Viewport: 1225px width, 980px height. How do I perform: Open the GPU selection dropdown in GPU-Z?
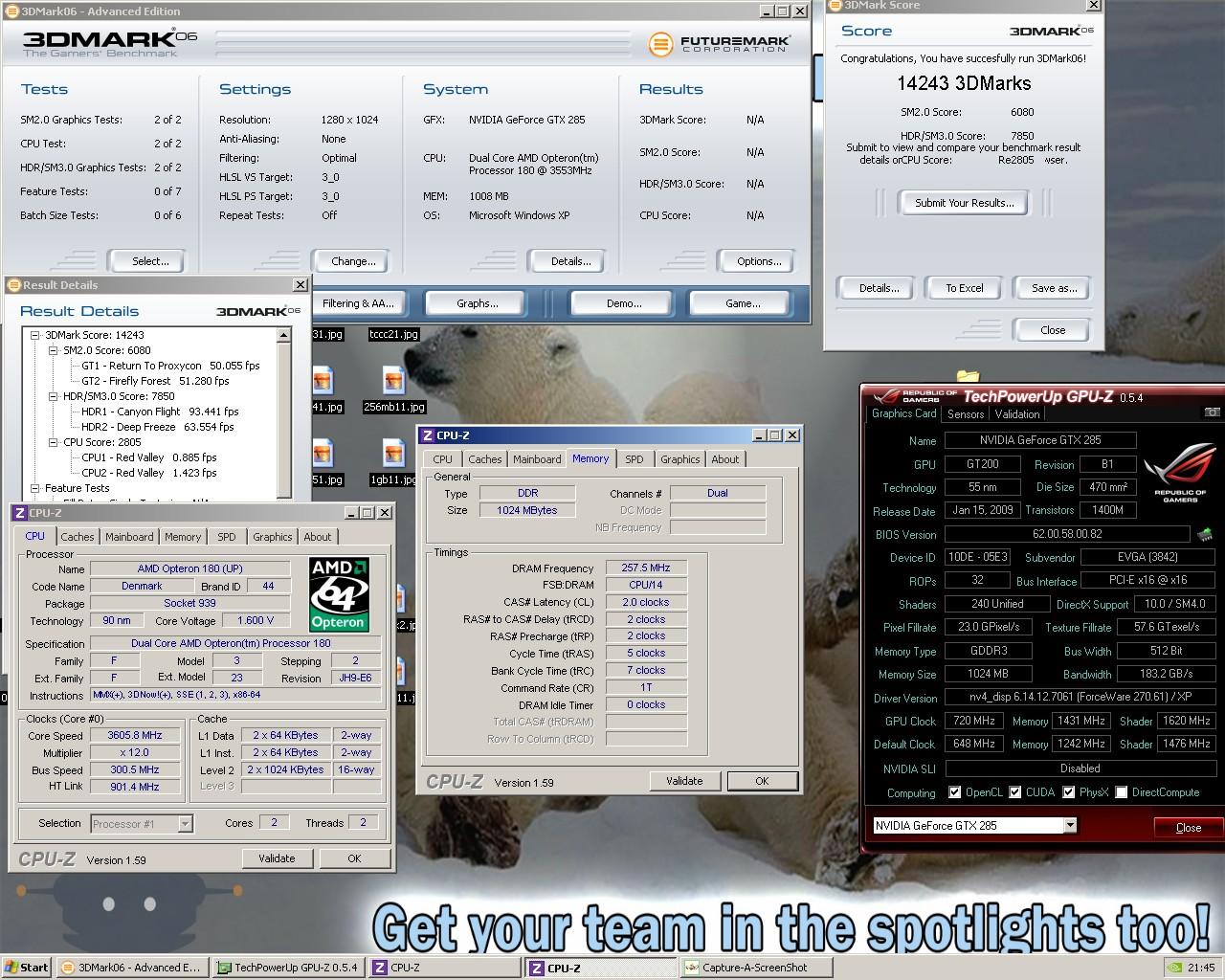point(1070,826)
